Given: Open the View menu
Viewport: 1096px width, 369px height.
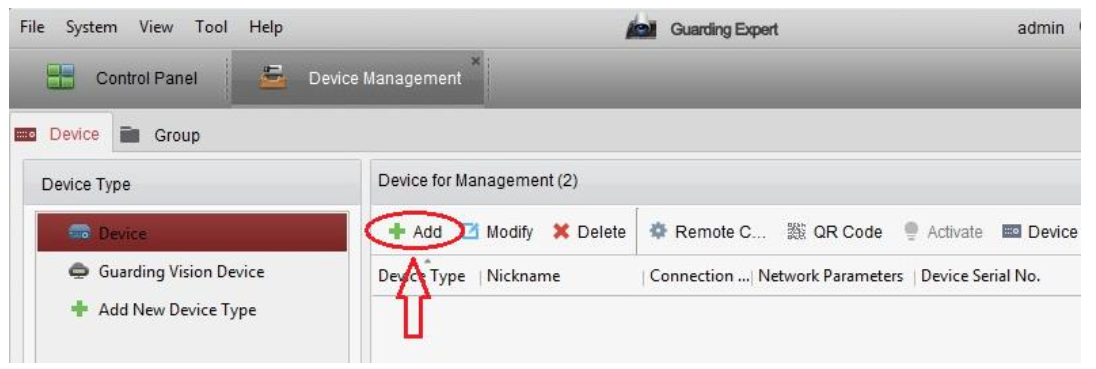Looking at the screenshot, I should 157,27.
